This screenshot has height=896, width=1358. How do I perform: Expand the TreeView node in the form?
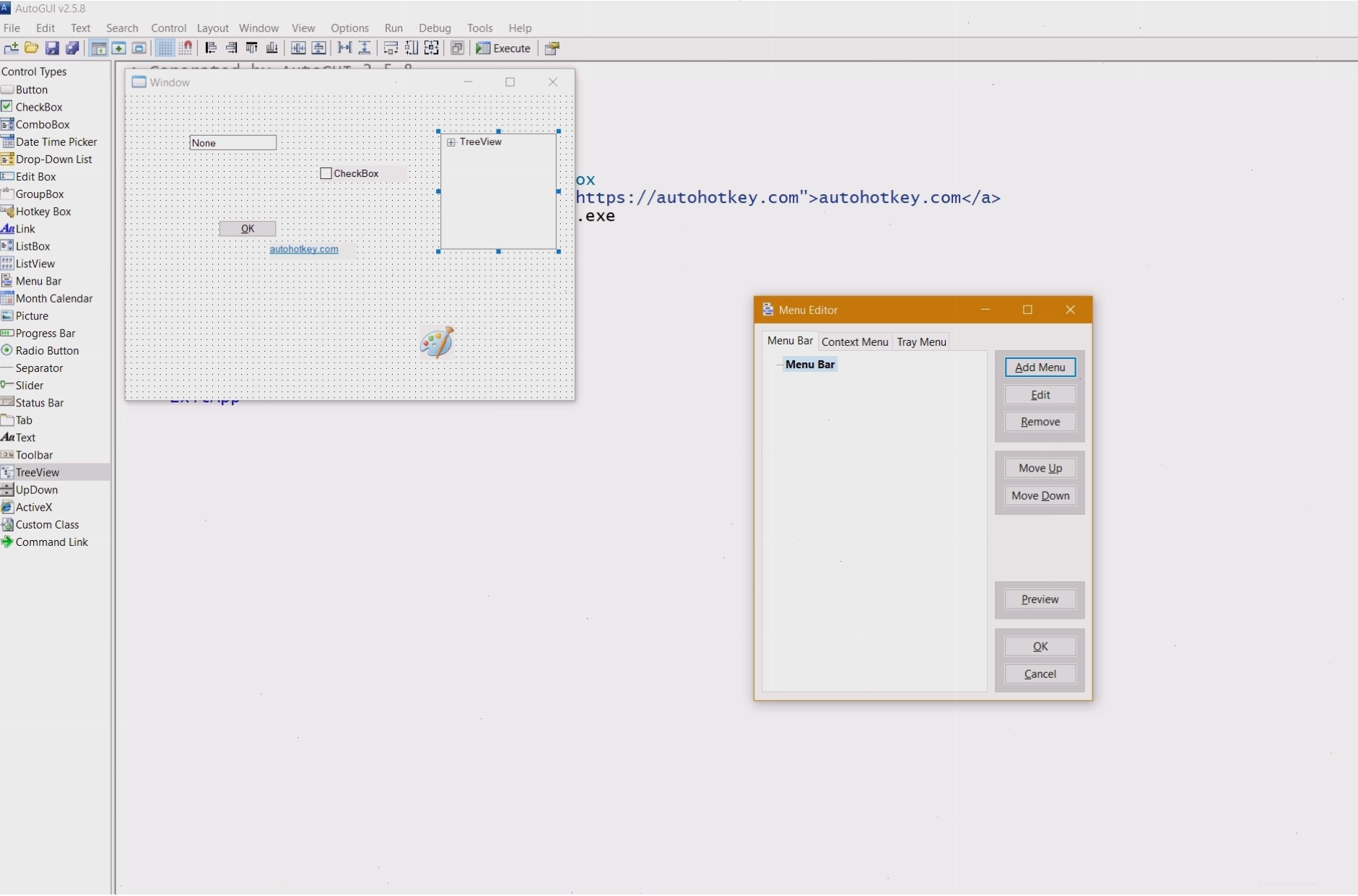click(451, 142)
